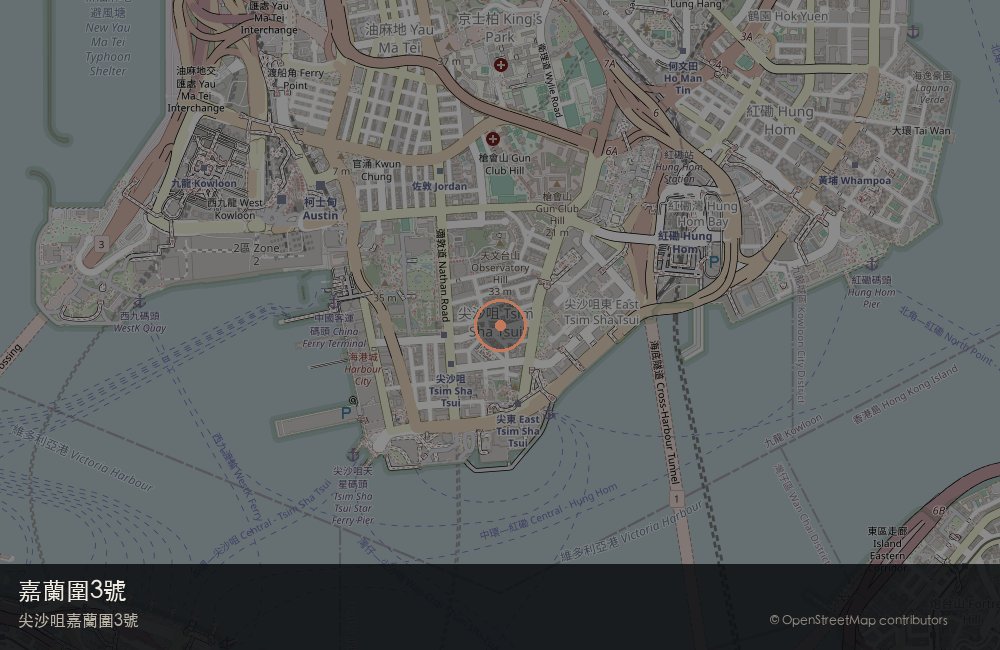Click the 紅磡碼頭 Hung Hom Pier label
The height and width of the screenshot is (650, 1000).
872,292
